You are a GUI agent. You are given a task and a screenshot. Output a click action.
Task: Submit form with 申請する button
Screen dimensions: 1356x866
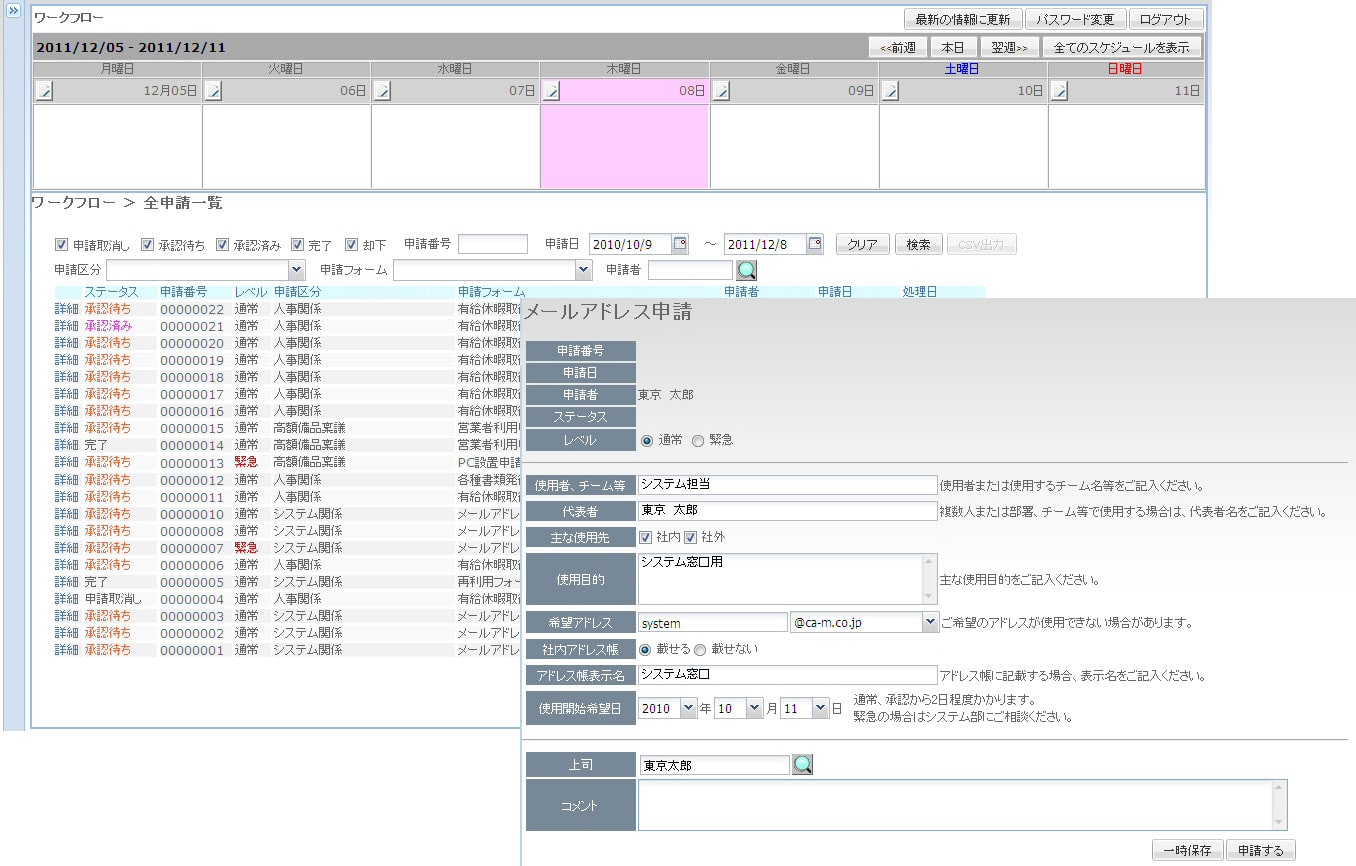tap(1261, 850)
